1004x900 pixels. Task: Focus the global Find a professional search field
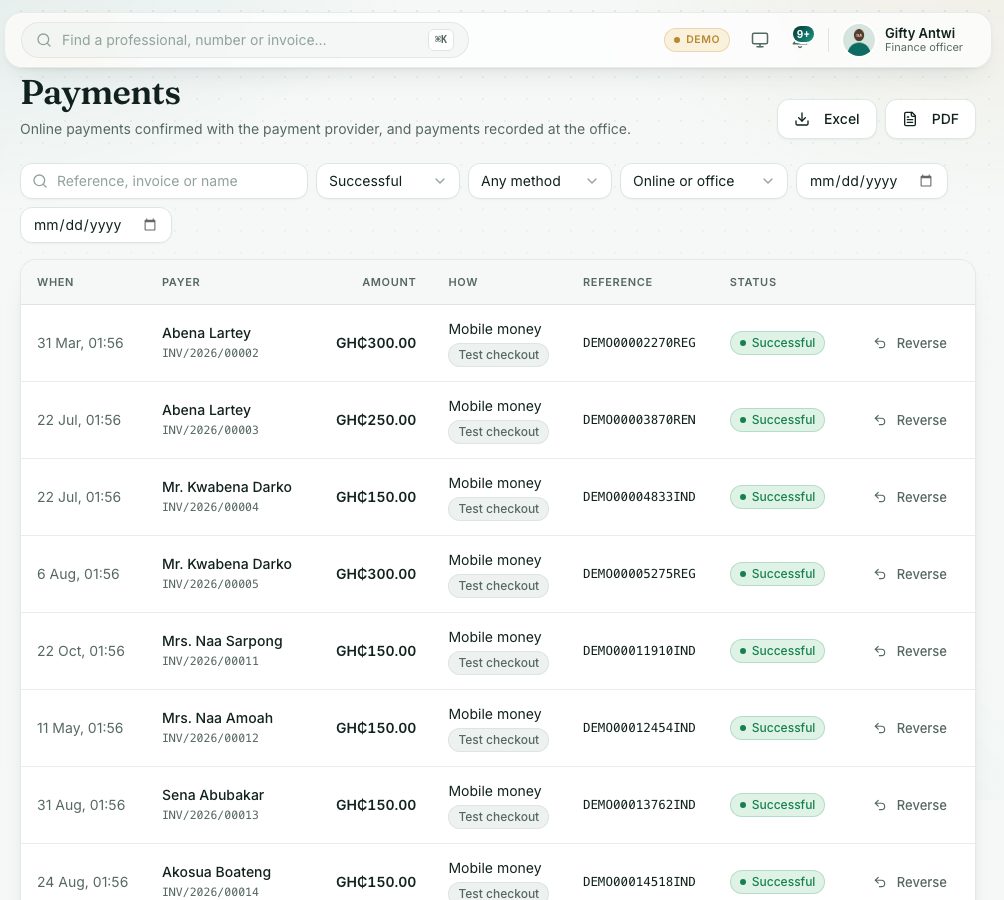245,40
